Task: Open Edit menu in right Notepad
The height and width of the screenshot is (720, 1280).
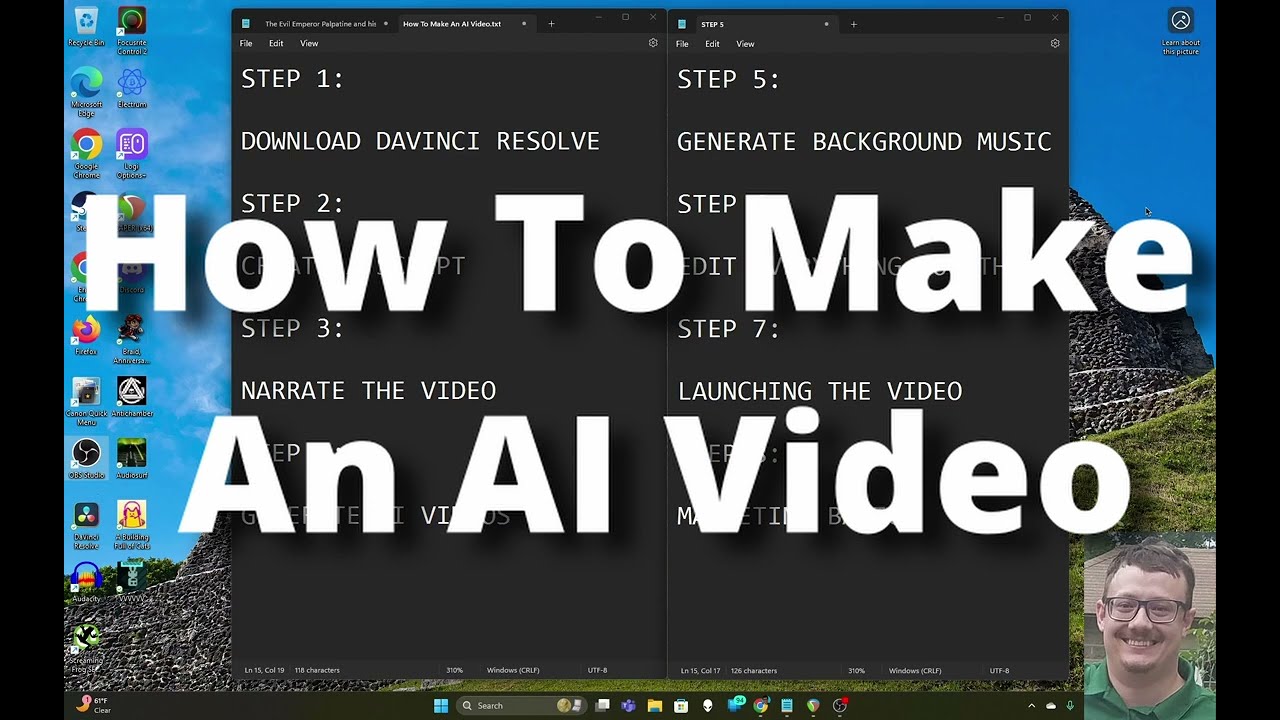Action: click(712, 43)
